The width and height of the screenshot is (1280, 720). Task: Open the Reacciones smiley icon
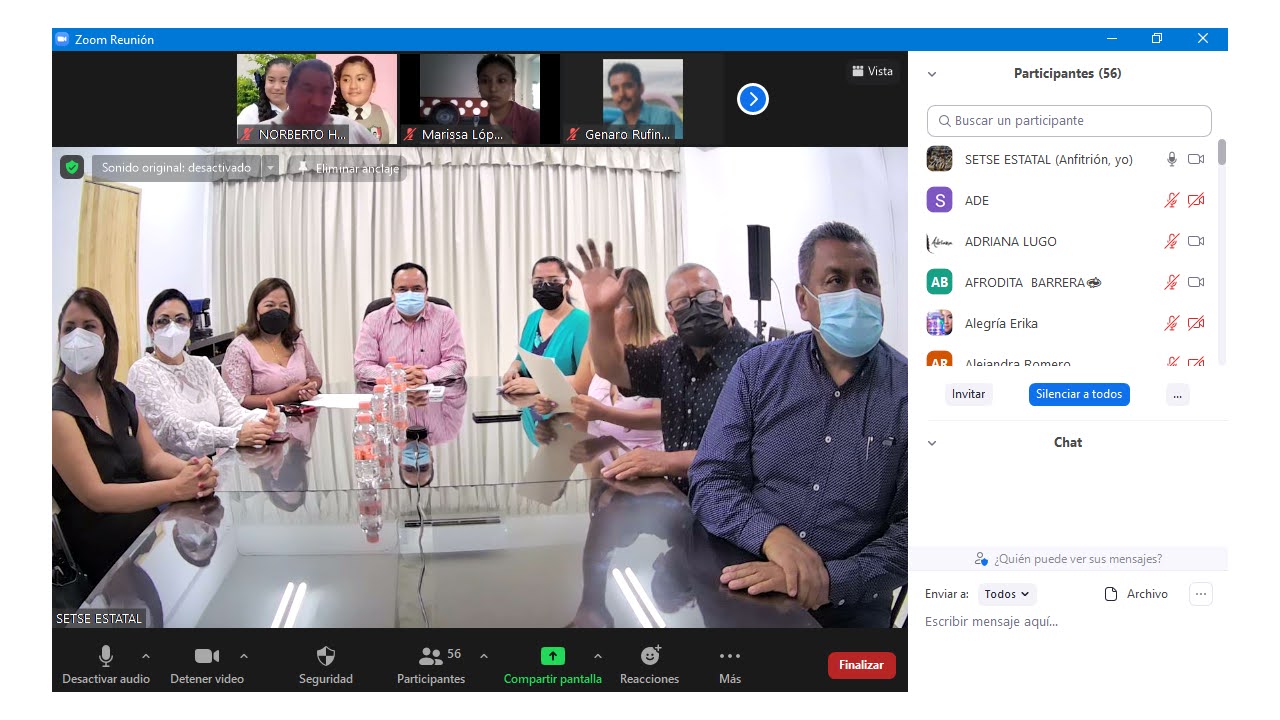click(650, 655)
